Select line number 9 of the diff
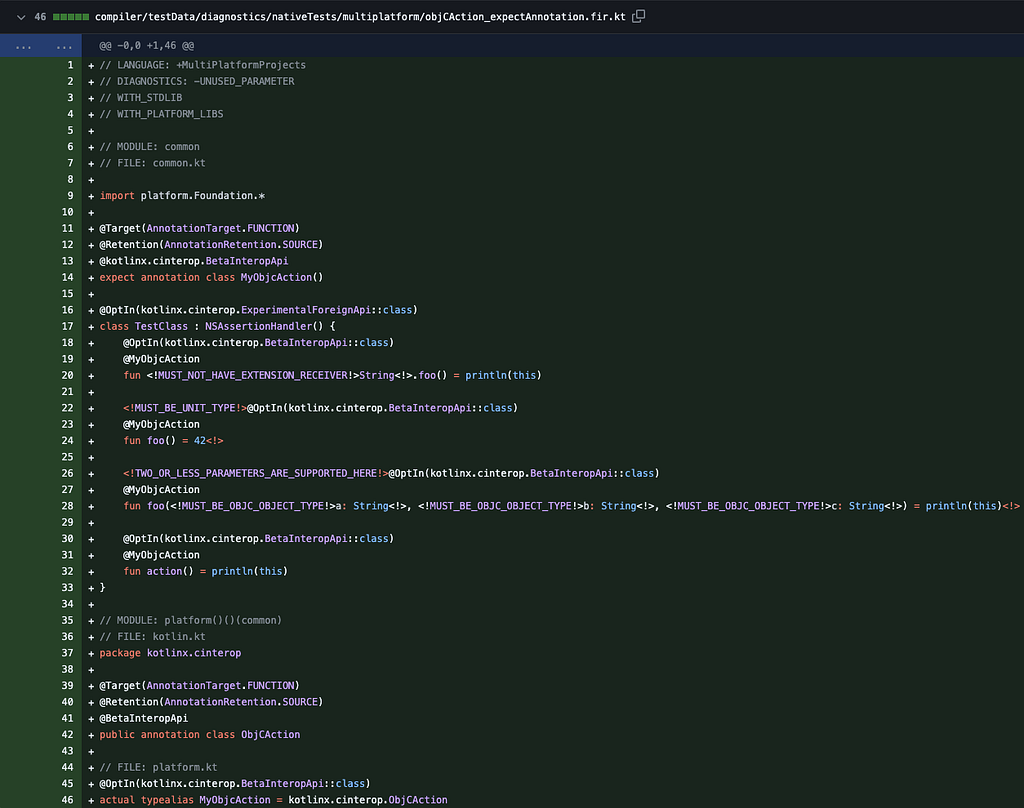 coord(70,196)
